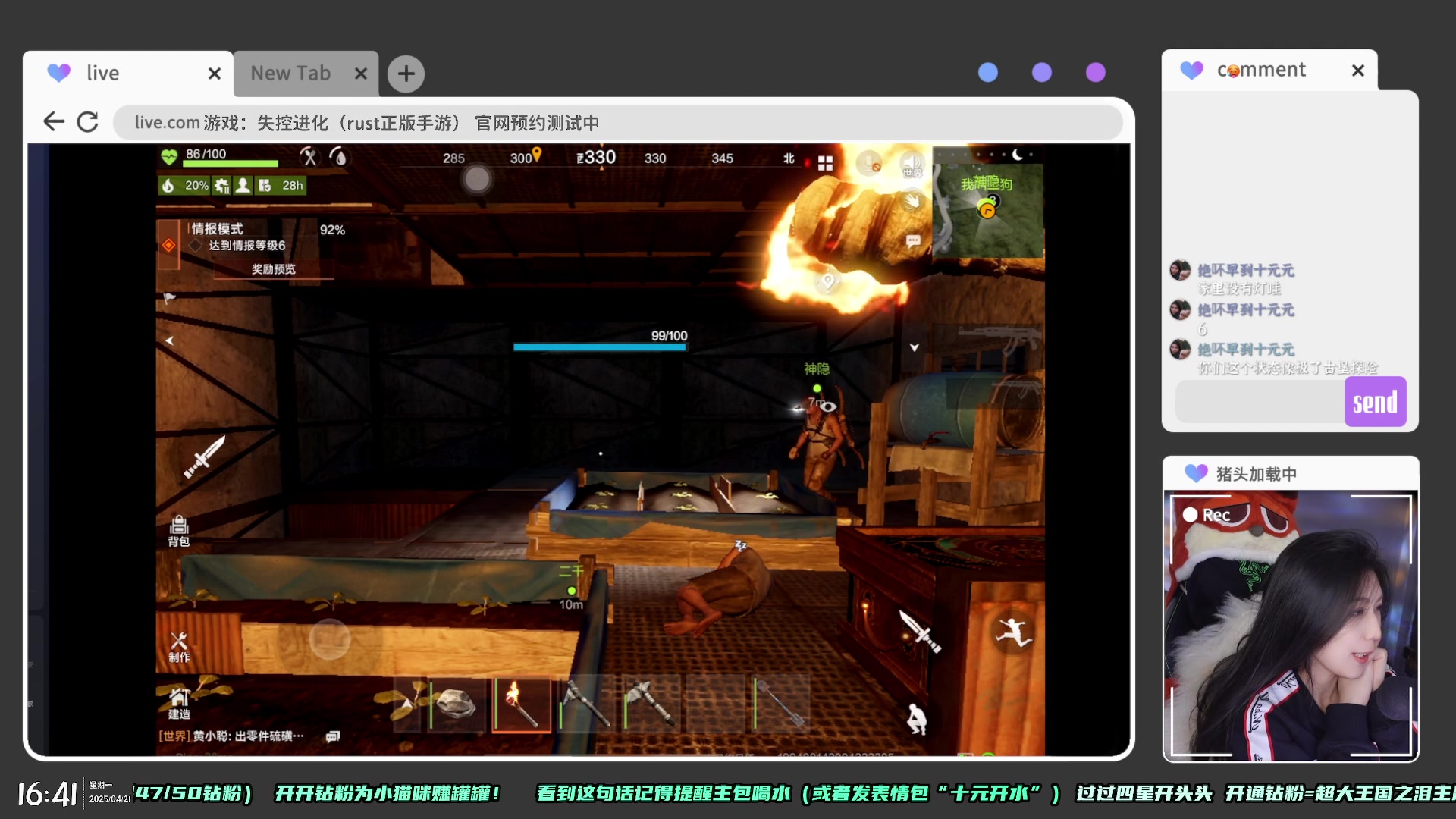
Task: Click the grey circle on the compass
Action: pyautogui.click(x=477, y=179)
